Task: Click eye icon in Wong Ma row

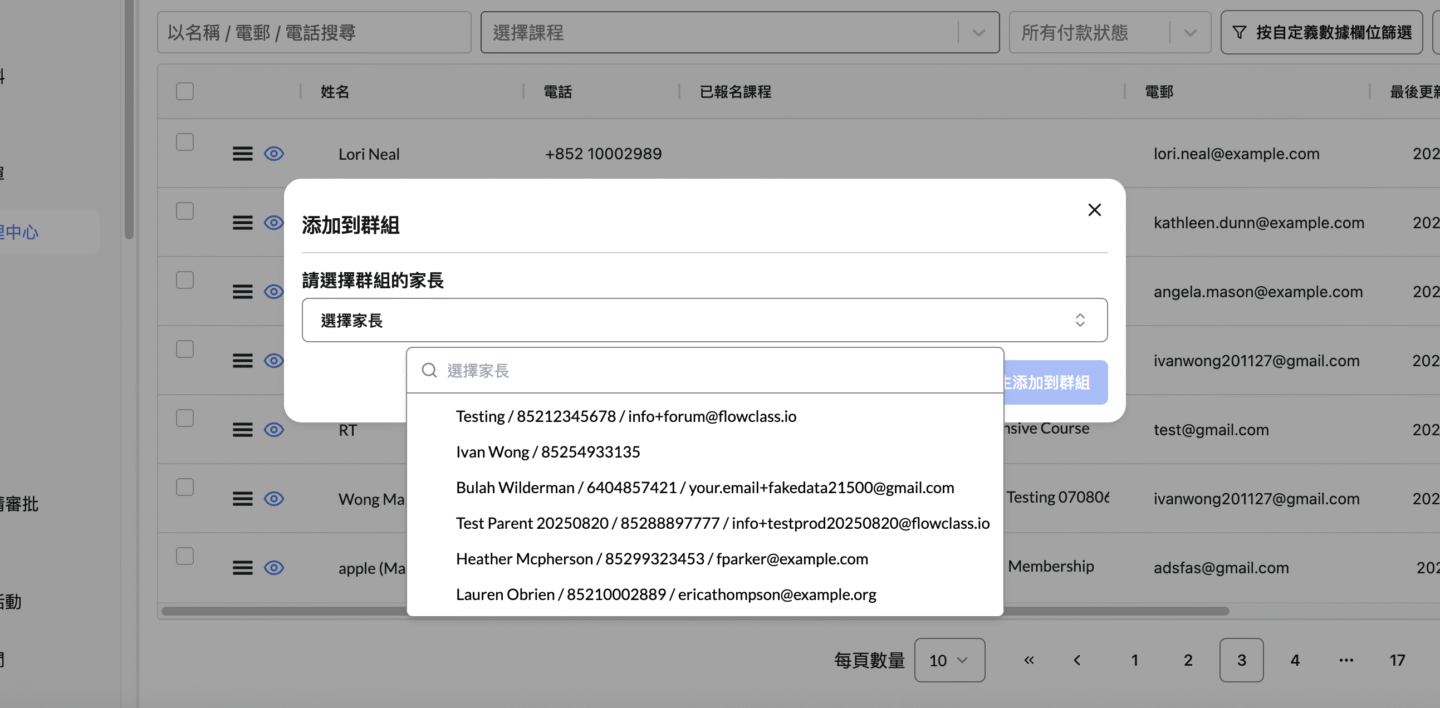Action: (274, 499)
